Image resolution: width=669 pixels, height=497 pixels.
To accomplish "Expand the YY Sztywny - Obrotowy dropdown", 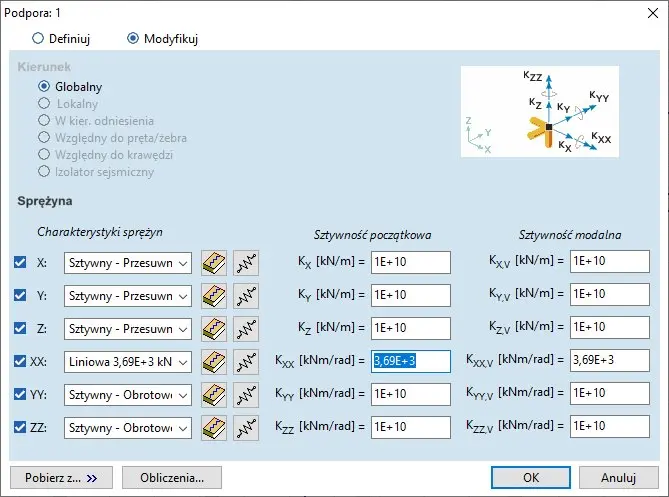I will pos(127,395).
